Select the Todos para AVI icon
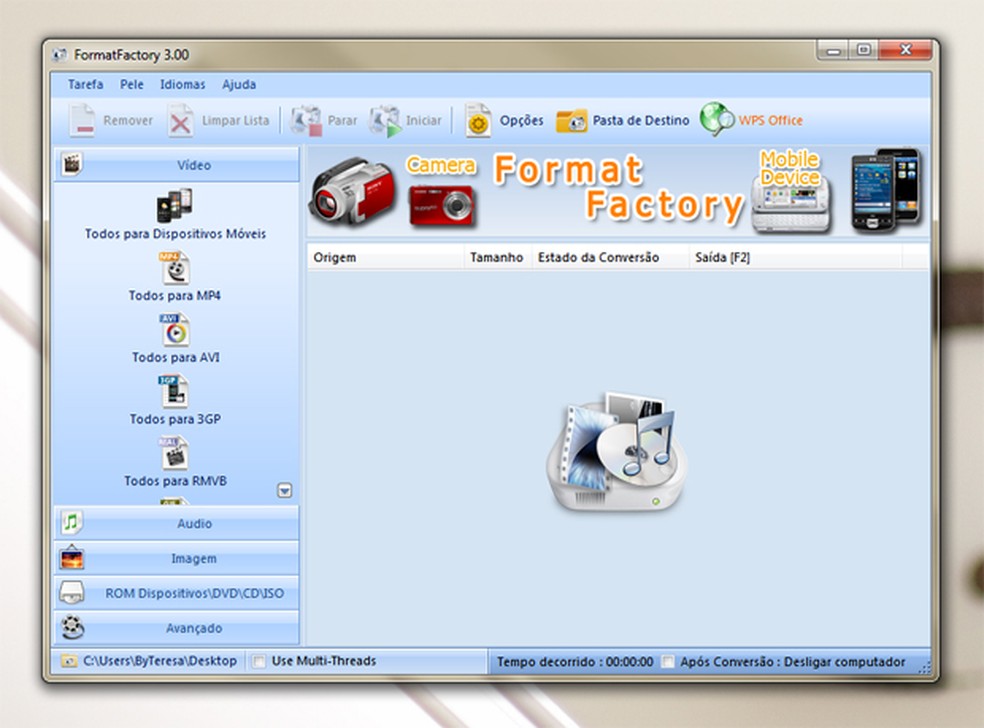984x728 pixels. click(x=174, y=330)
